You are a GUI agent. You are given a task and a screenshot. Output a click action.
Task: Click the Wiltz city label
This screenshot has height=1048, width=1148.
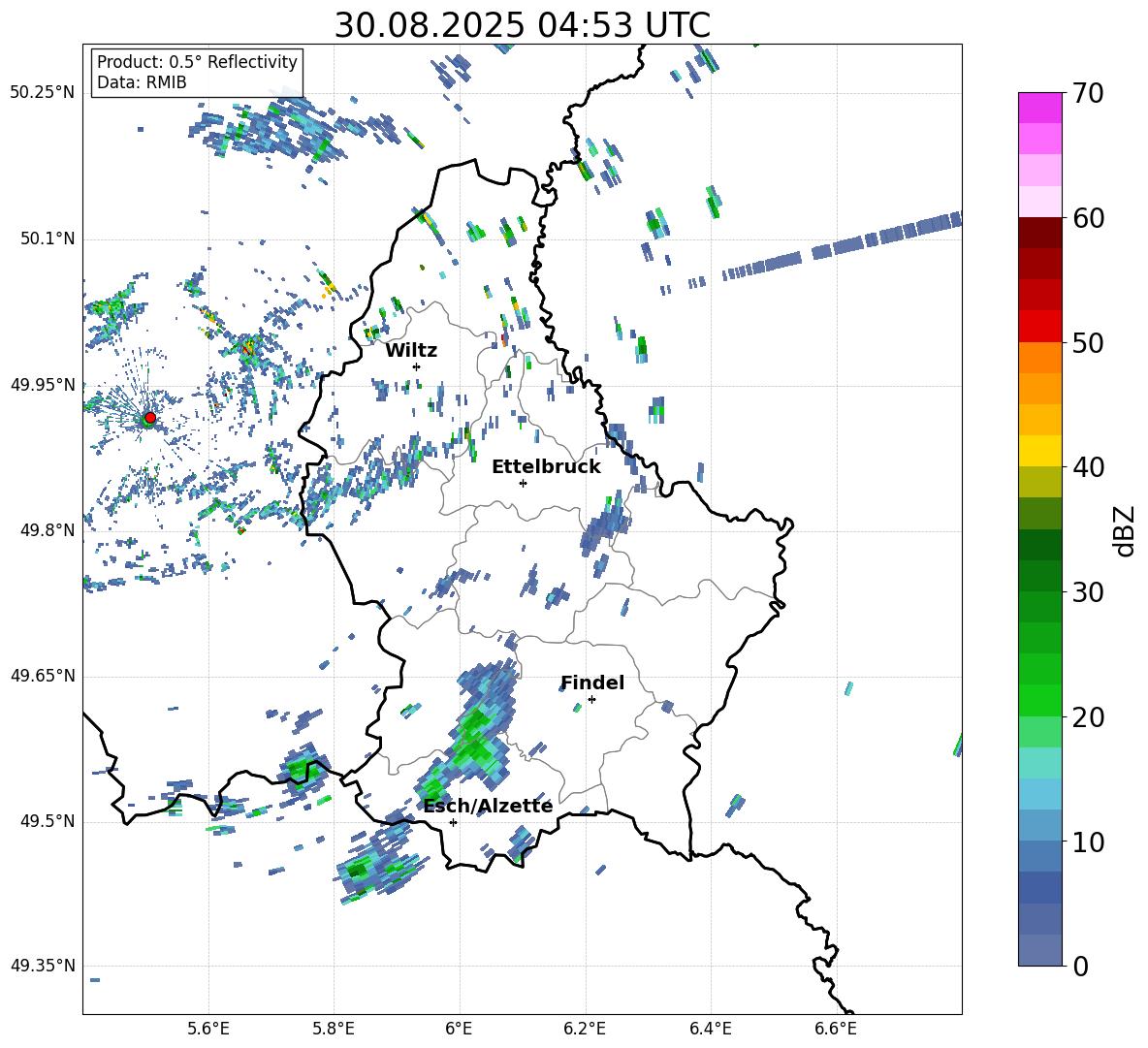[411, 351]
